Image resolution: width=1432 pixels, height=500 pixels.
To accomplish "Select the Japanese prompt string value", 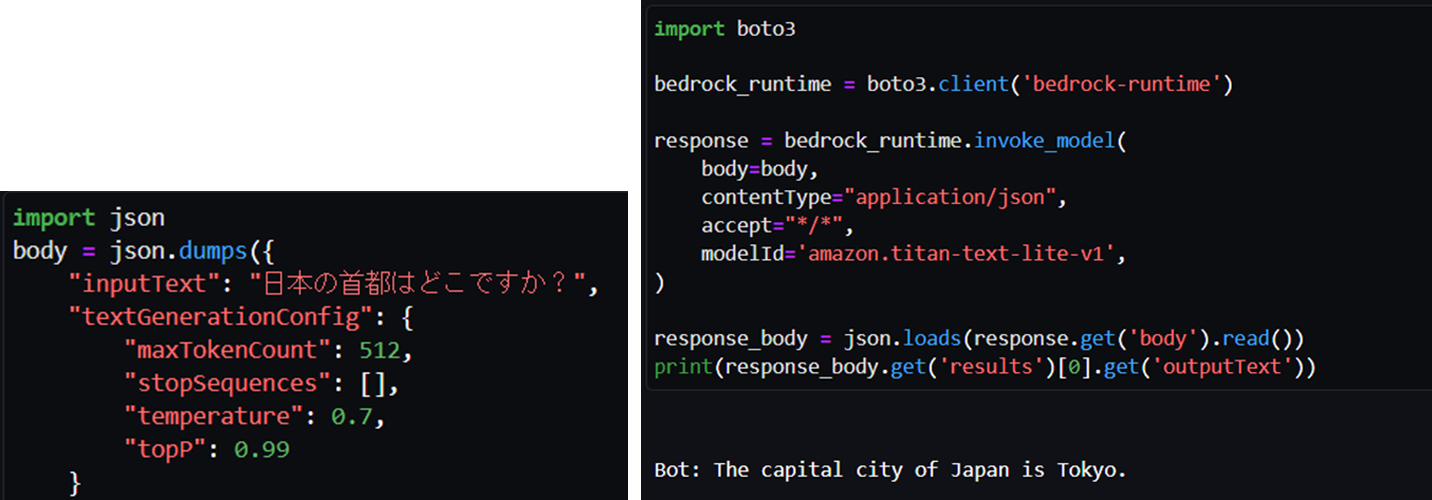I will pyautogui.click(x=419, y=285).
